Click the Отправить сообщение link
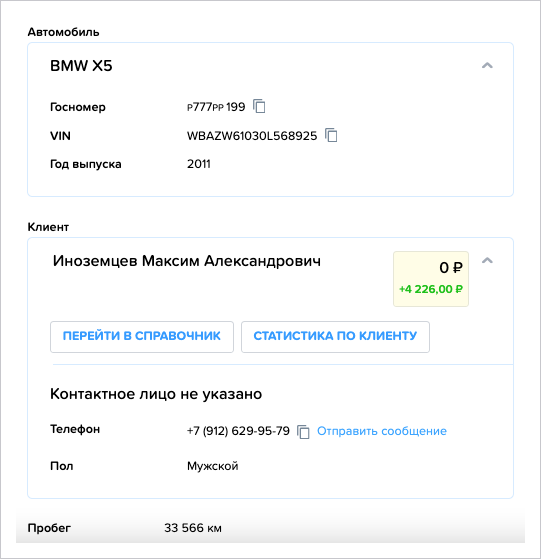This screenshot has height=559, width=541. pos(382,431)
